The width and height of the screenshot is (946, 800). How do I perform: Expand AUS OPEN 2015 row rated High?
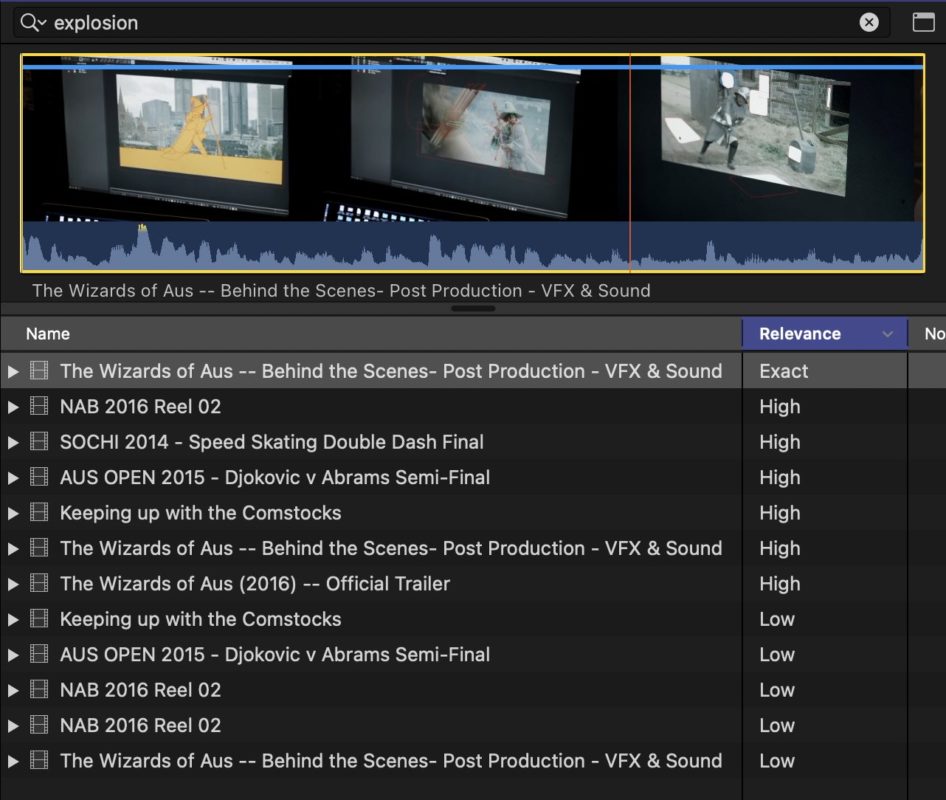[13, 478]
